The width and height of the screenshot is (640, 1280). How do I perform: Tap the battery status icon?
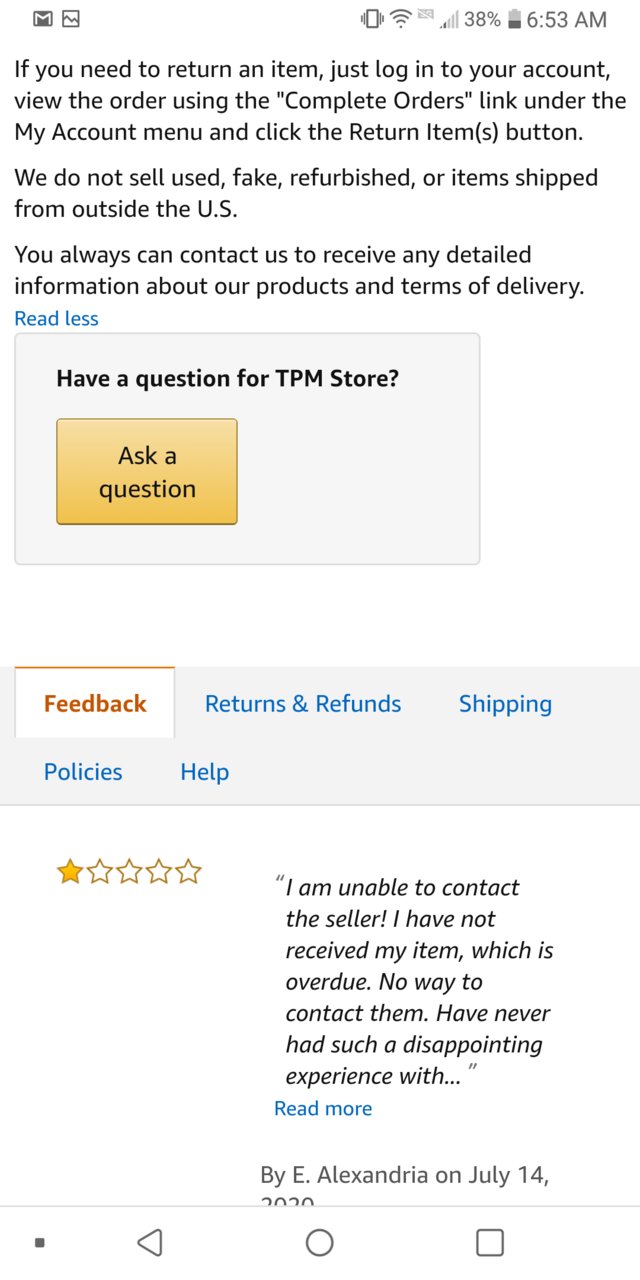click(x=514, y=19)
